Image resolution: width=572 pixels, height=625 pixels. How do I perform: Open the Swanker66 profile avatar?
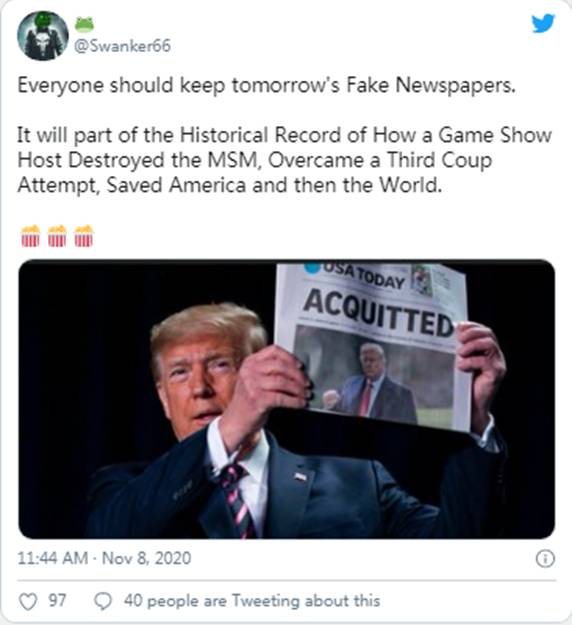pyautogui.click(x=43, y=35)
